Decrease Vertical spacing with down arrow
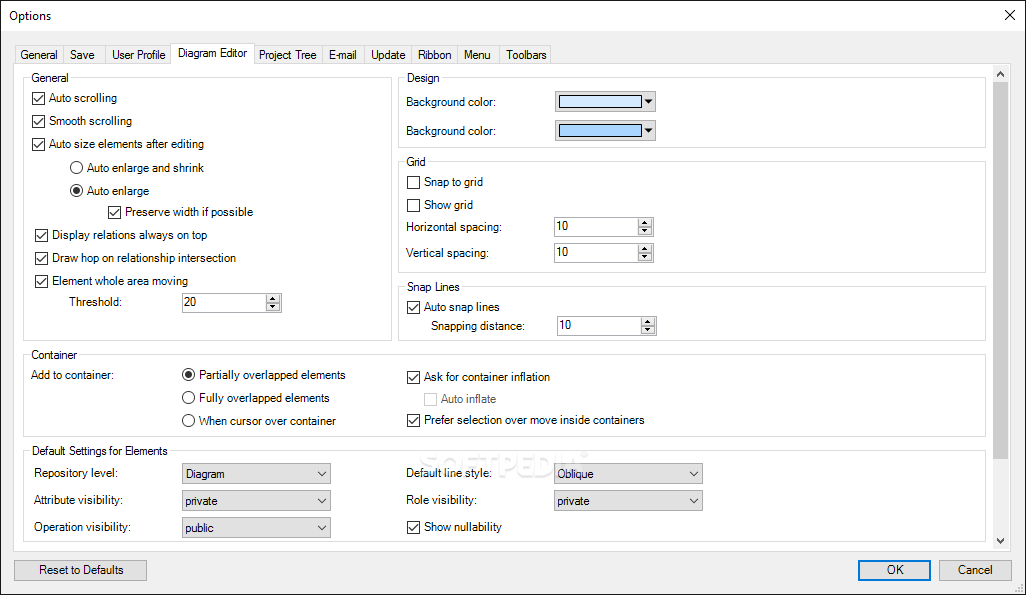The height and width of the screenshot is (595, 1026). 645,257
